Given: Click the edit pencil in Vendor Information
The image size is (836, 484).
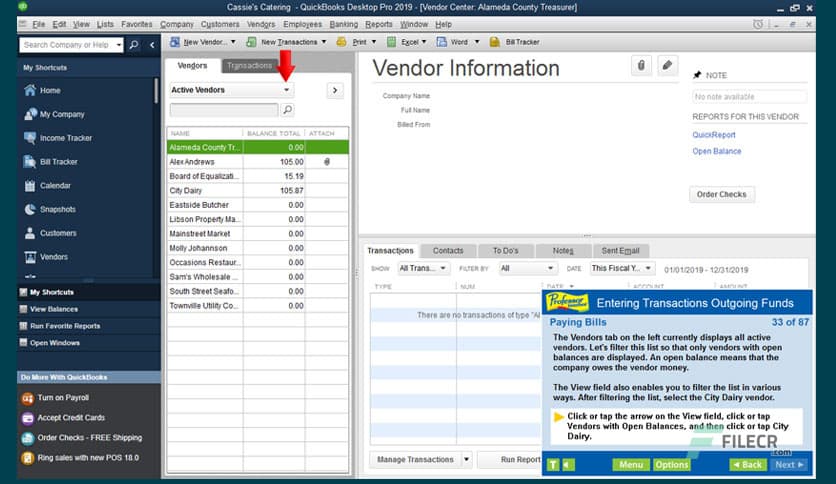Looking at the screenshot, I should tap(667, 66).
